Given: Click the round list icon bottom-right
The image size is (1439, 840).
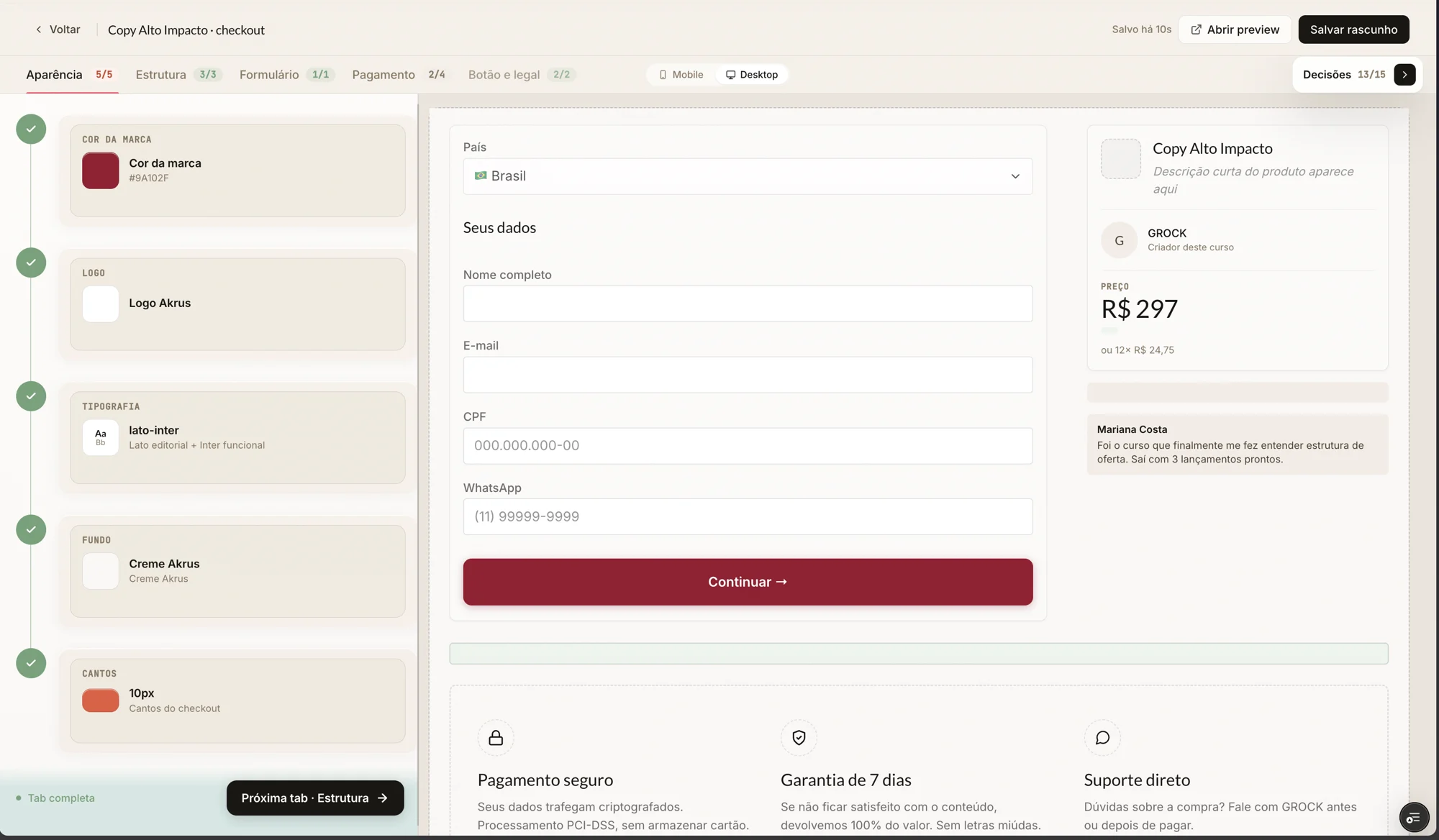Looking at the screenshot, I should (x=1414, y=818).
